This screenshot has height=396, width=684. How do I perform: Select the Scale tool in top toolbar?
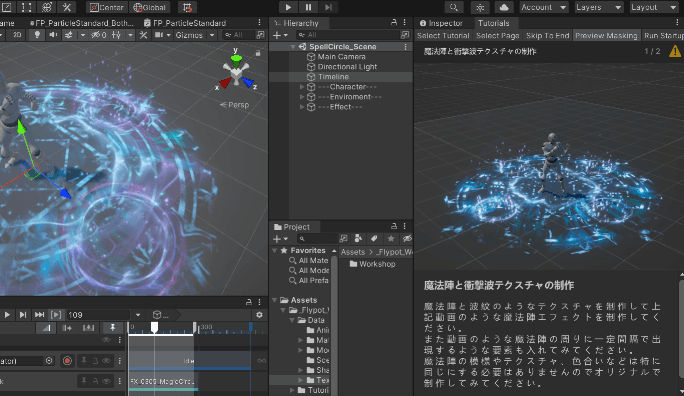(7, 7)
